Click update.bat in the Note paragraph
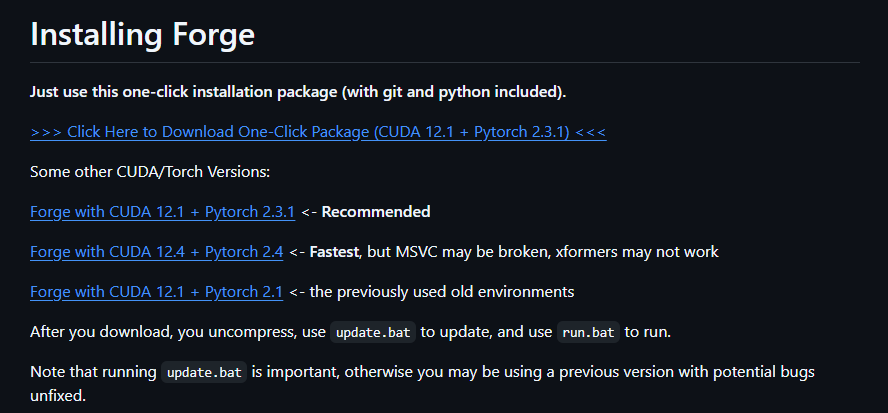Viewport: 888px width, 413px height. pos(204,372)
